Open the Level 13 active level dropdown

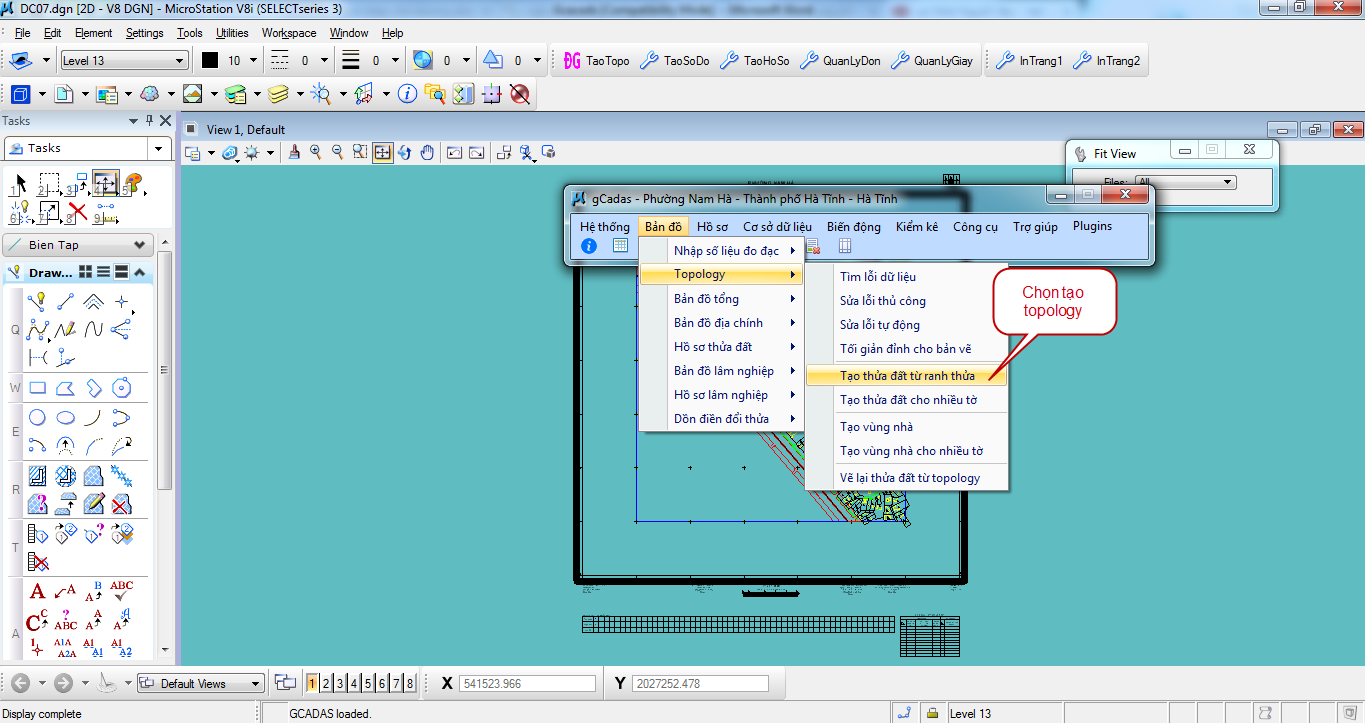click(124, 61)
